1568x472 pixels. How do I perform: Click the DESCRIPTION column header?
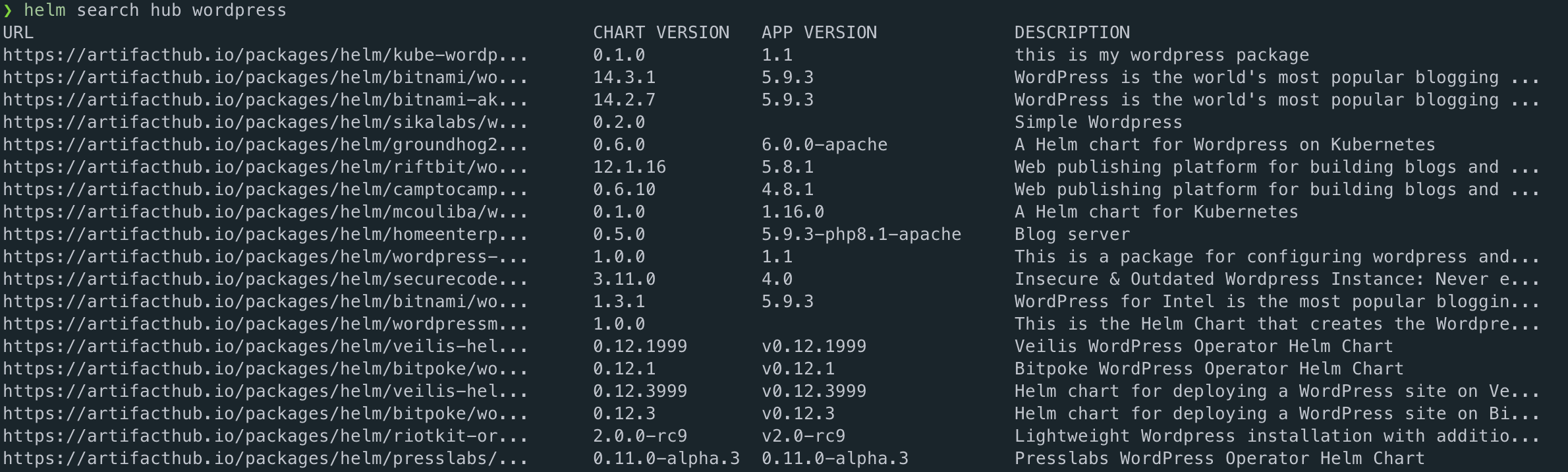[x=1073, y=33]
